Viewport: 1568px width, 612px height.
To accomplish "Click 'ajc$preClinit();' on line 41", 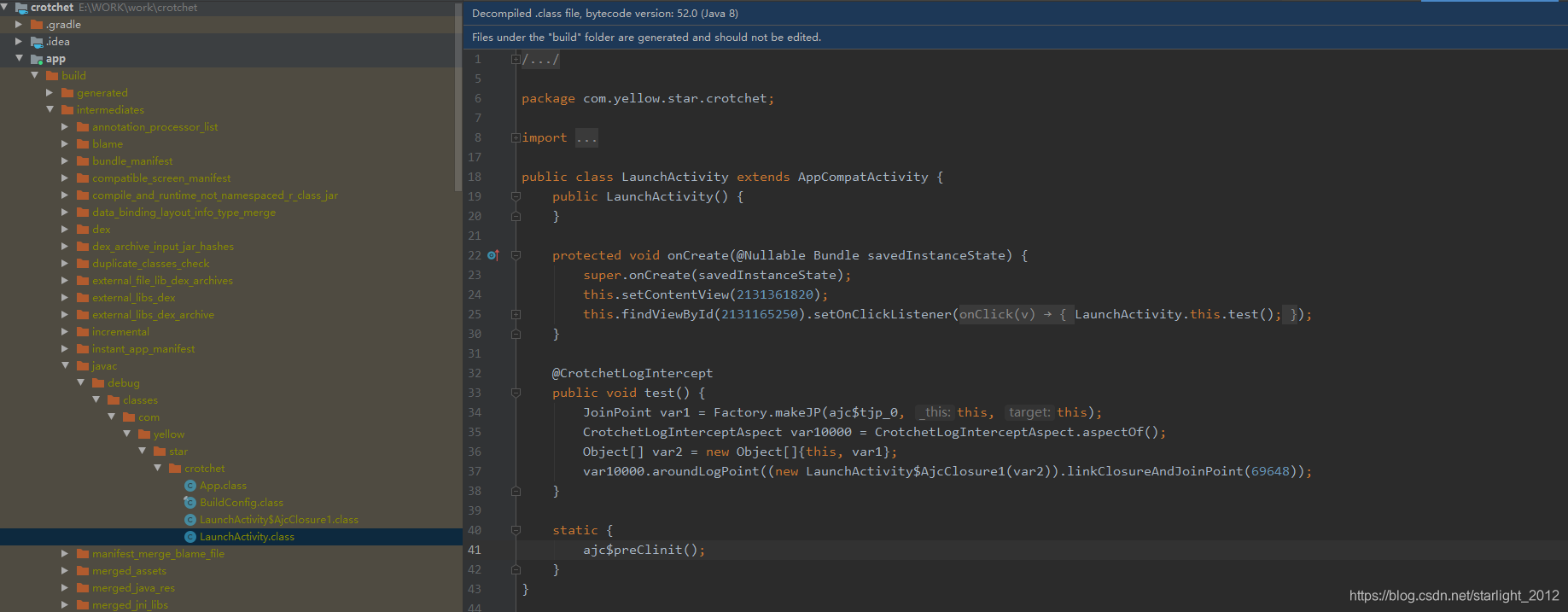I will 644,550.
